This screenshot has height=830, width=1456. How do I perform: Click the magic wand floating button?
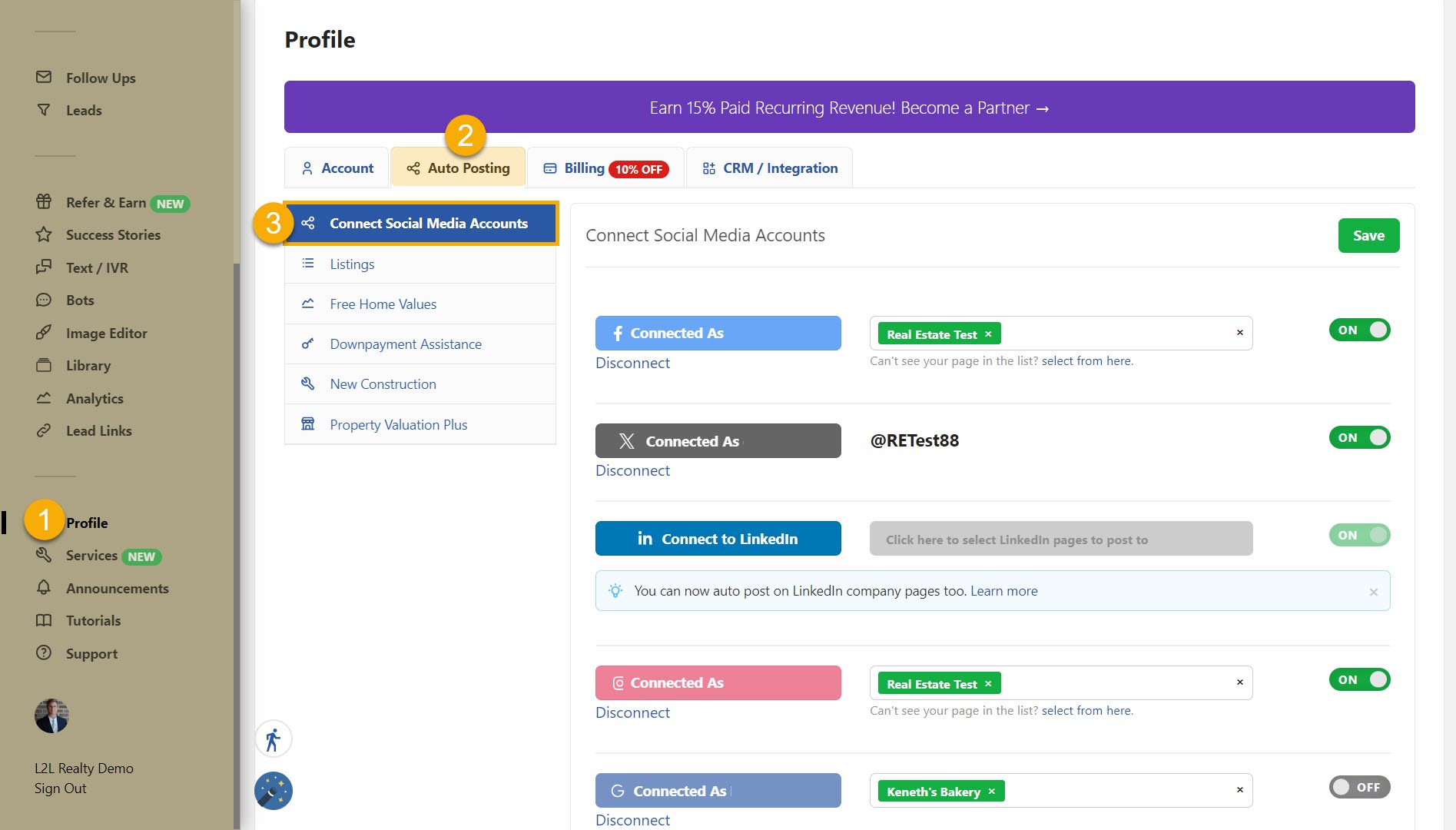pyautogui.click(x=273, y=791)
